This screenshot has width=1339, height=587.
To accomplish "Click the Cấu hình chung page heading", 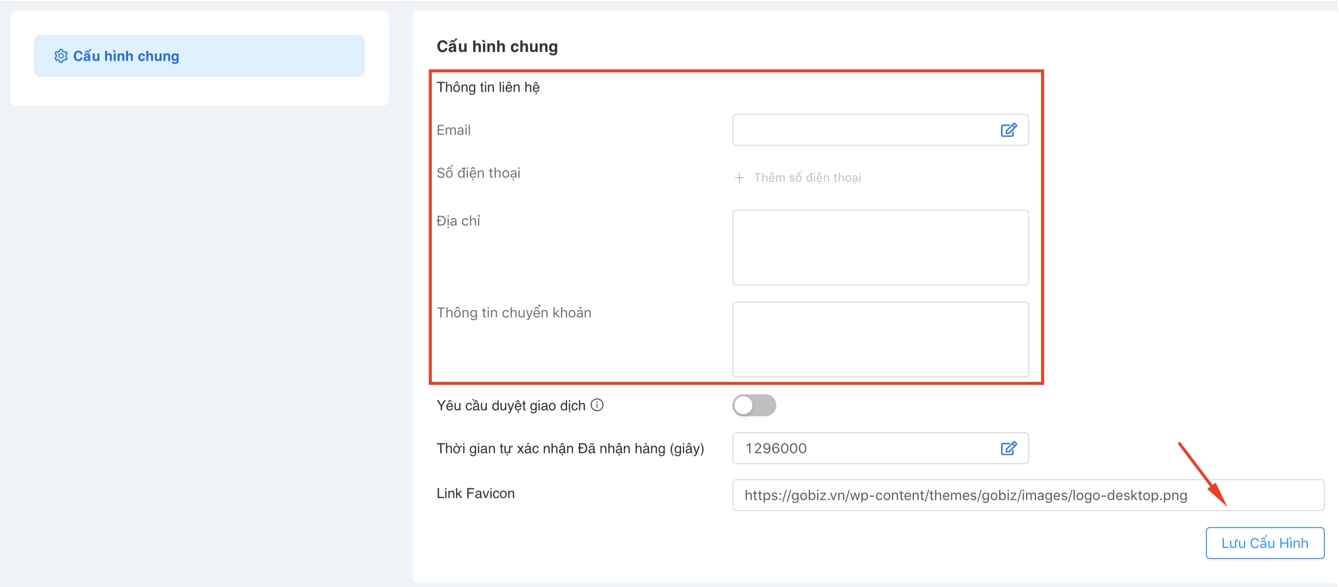I will point(497,47).
